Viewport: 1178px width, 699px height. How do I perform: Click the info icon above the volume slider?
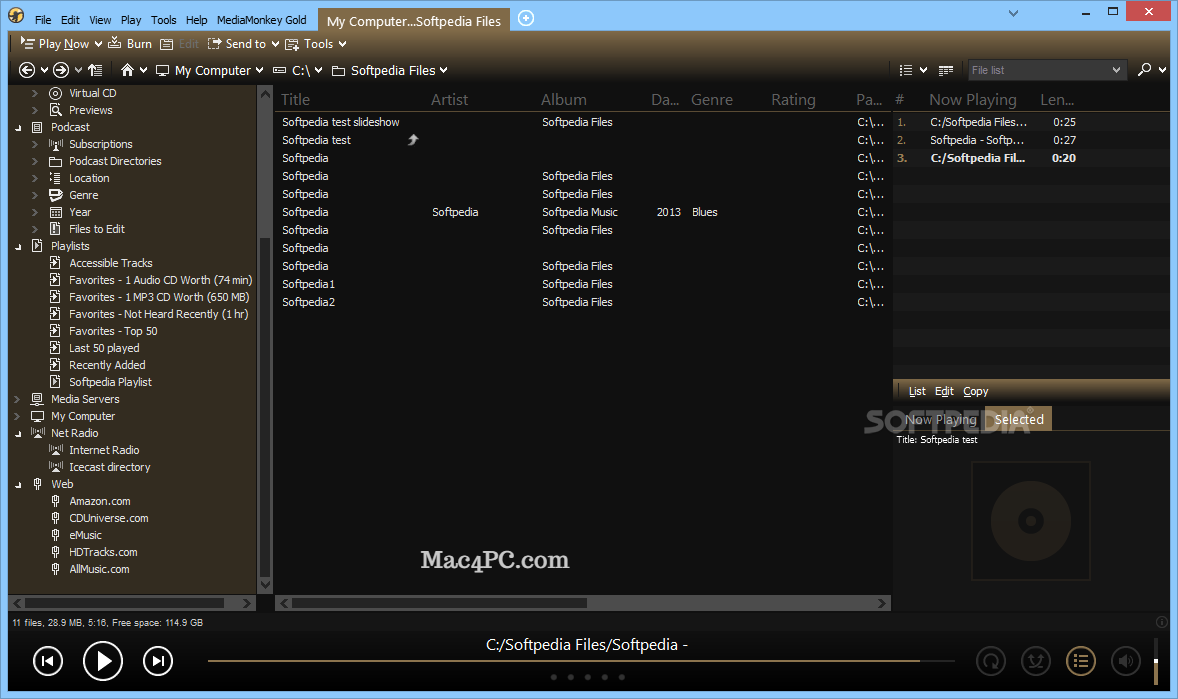[x=1161, y=622]
